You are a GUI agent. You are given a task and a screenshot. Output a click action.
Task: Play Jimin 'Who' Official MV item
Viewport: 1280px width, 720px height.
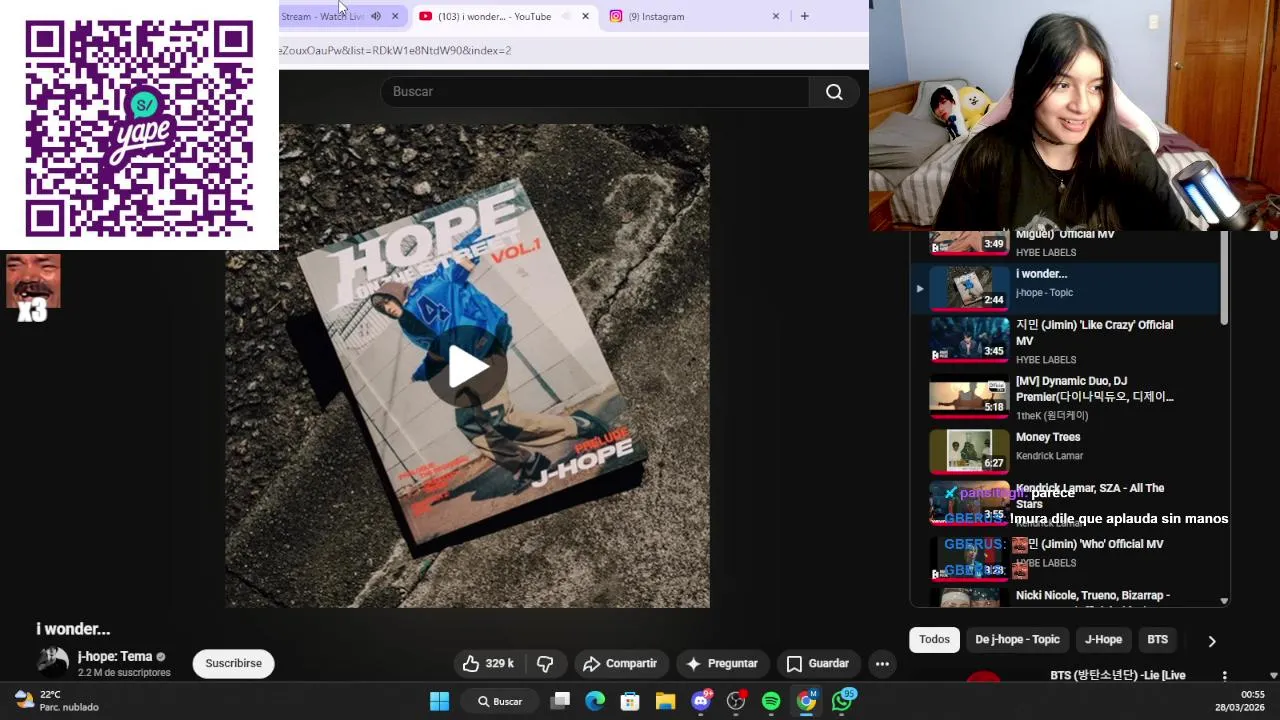point(1065,557)
